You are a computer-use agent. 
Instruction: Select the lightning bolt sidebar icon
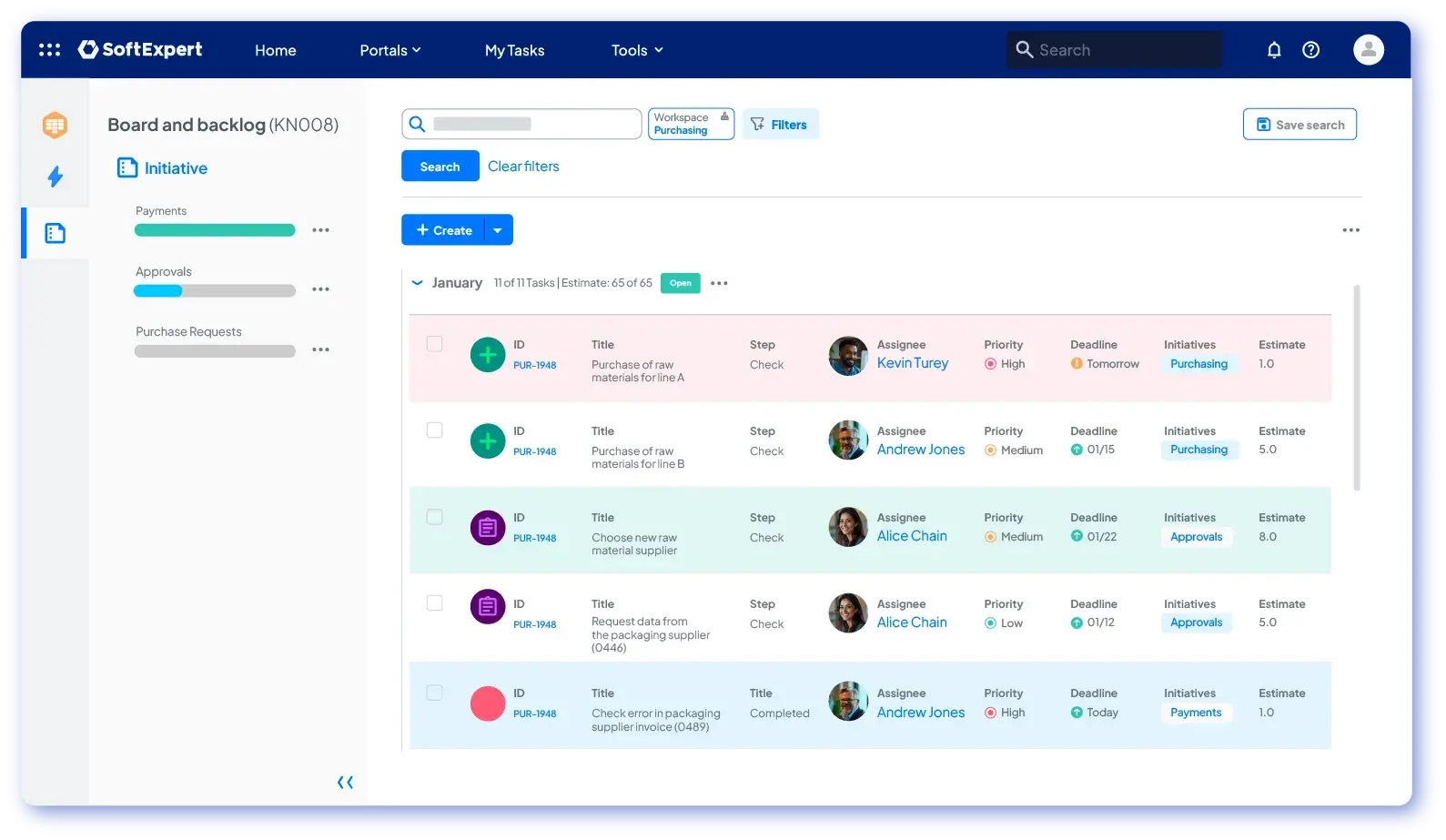pyautogui.click(x=55, y=177)
